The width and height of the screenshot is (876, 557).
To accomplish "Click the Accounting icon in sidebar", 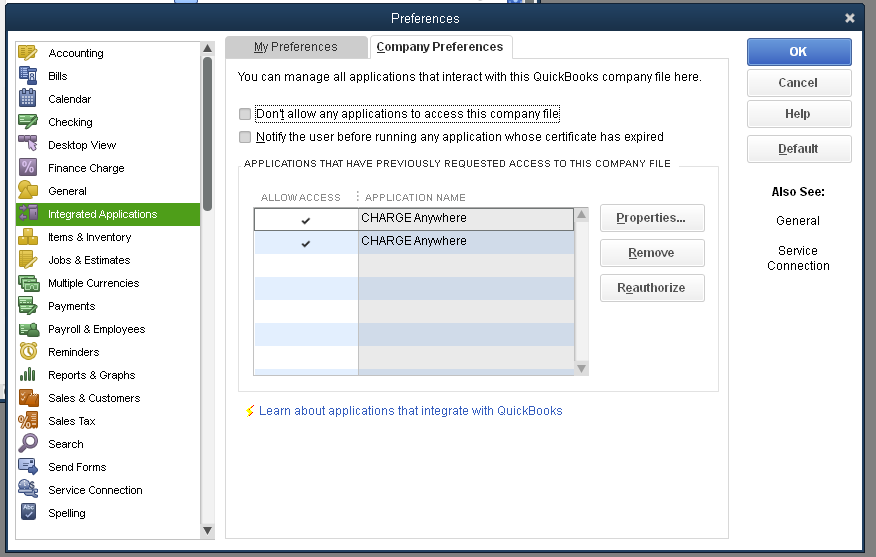I will (28, 53).
